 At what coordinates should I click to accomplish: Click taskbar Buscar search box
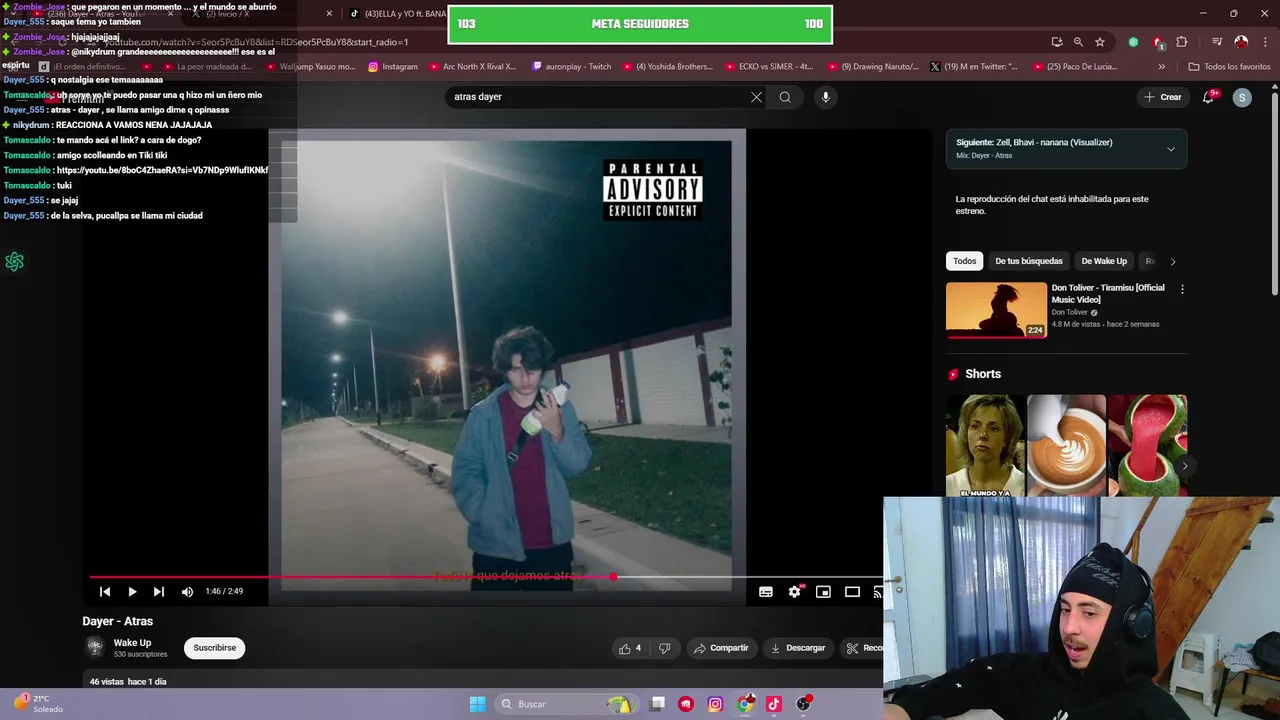pyautogui.click(x=567, y=704)
